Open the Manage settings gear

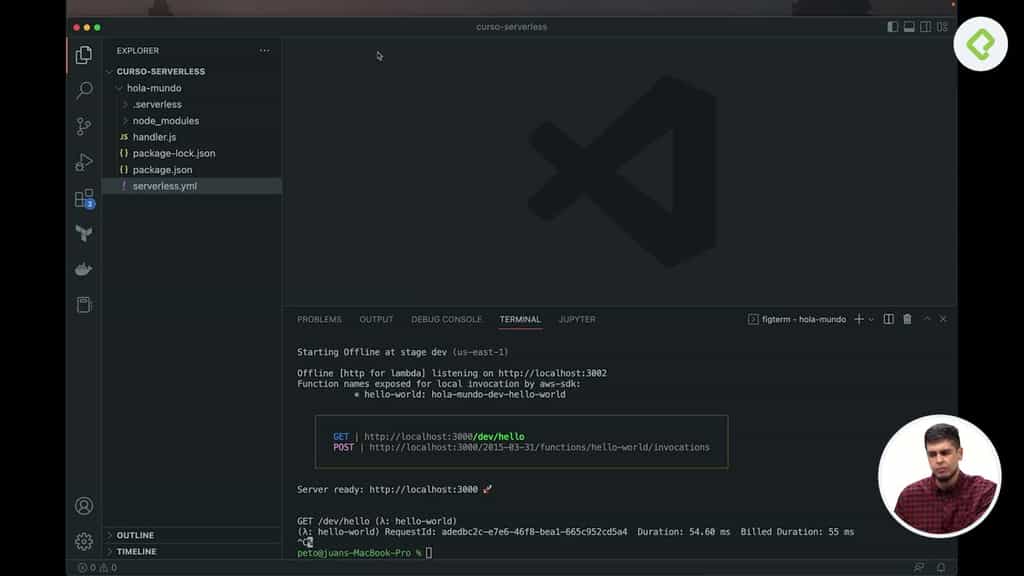83,541
